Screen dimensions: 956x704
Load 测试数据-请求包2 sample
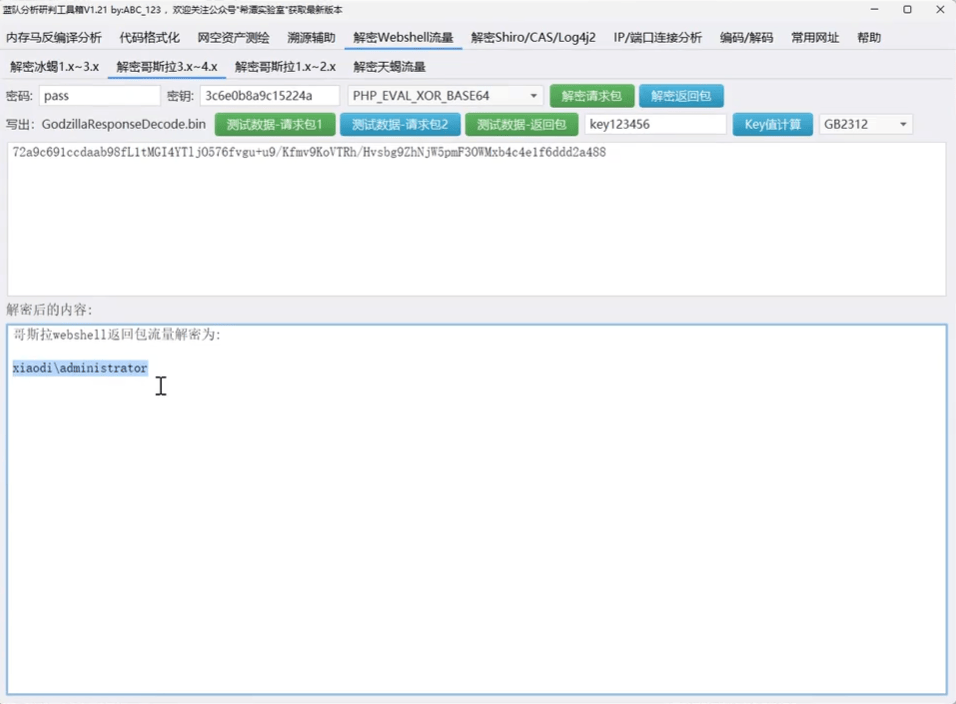400,124
